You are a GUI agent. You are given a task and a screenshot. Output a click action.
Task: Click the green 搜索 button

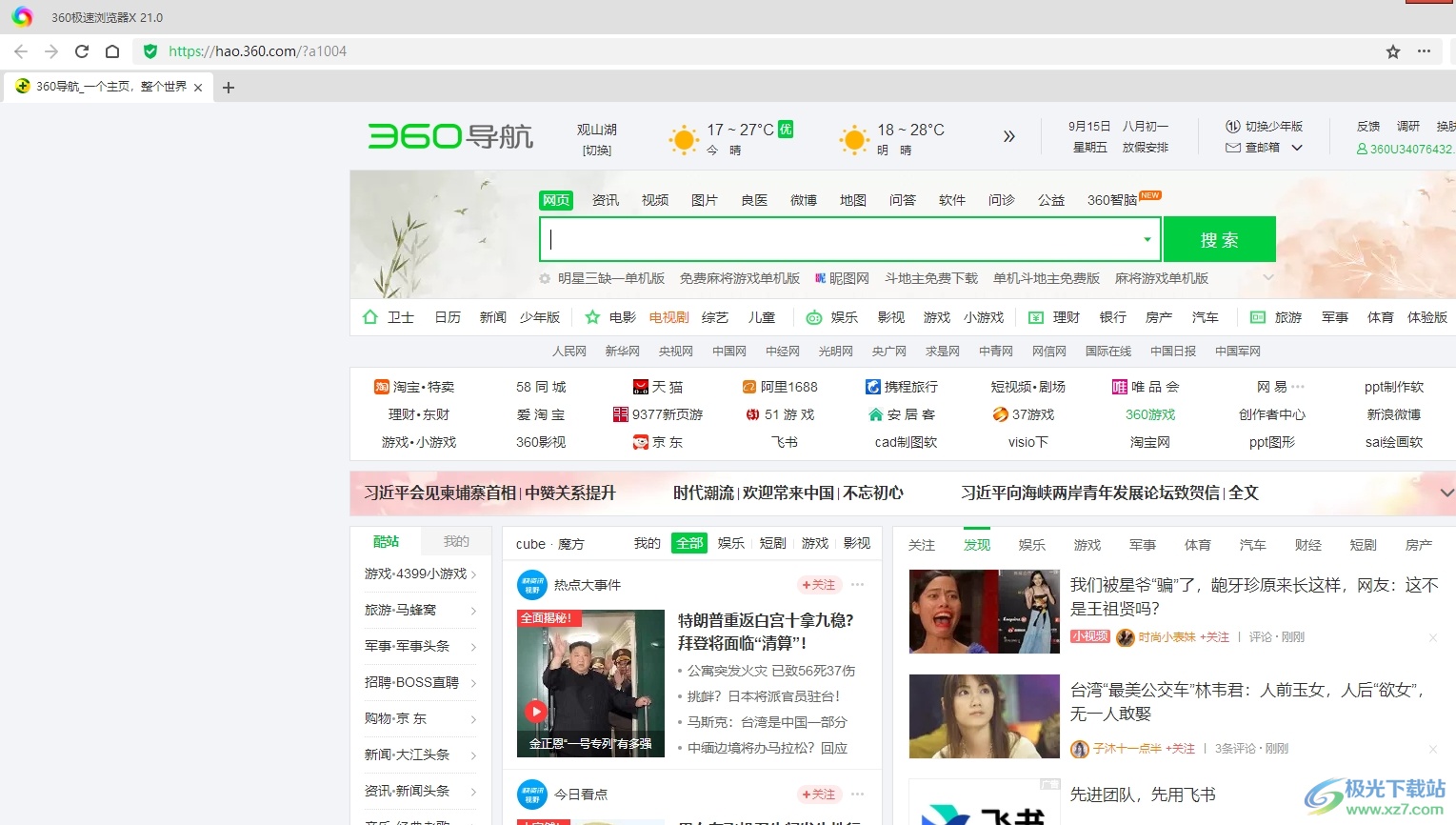(x=1219, y=239)
